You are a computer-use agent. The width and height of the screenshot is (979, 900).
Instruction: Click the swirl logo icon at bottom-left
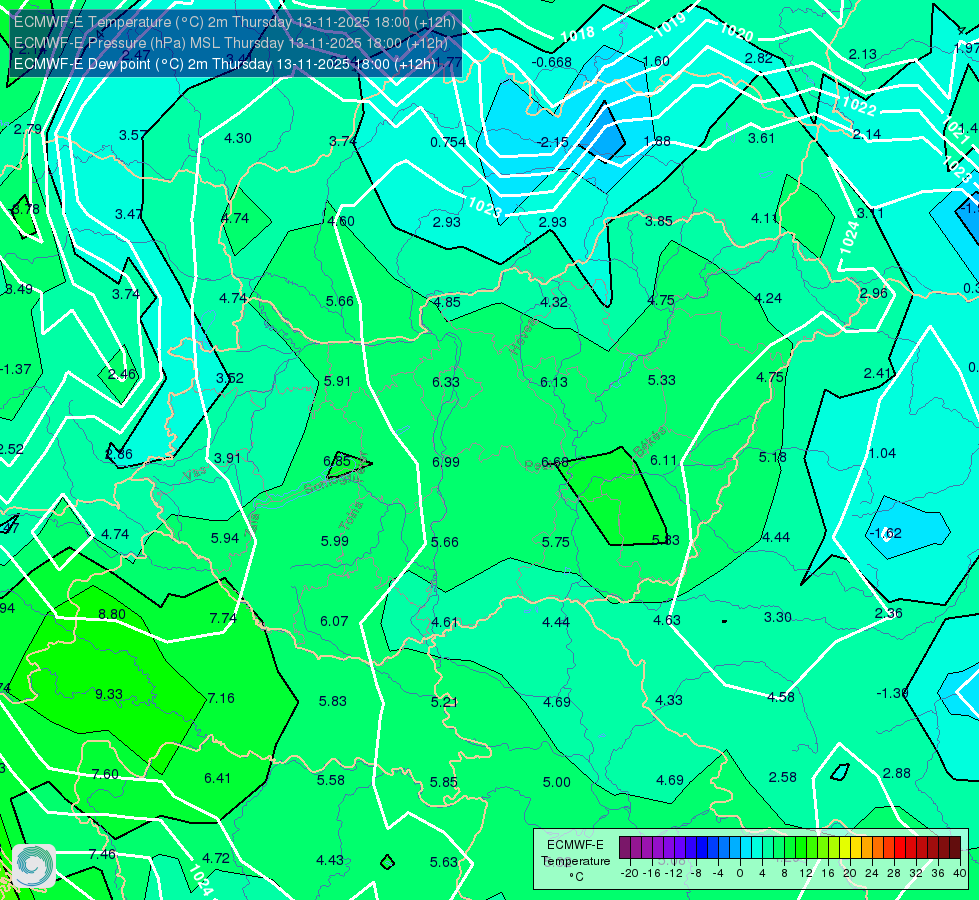point(34,866)
